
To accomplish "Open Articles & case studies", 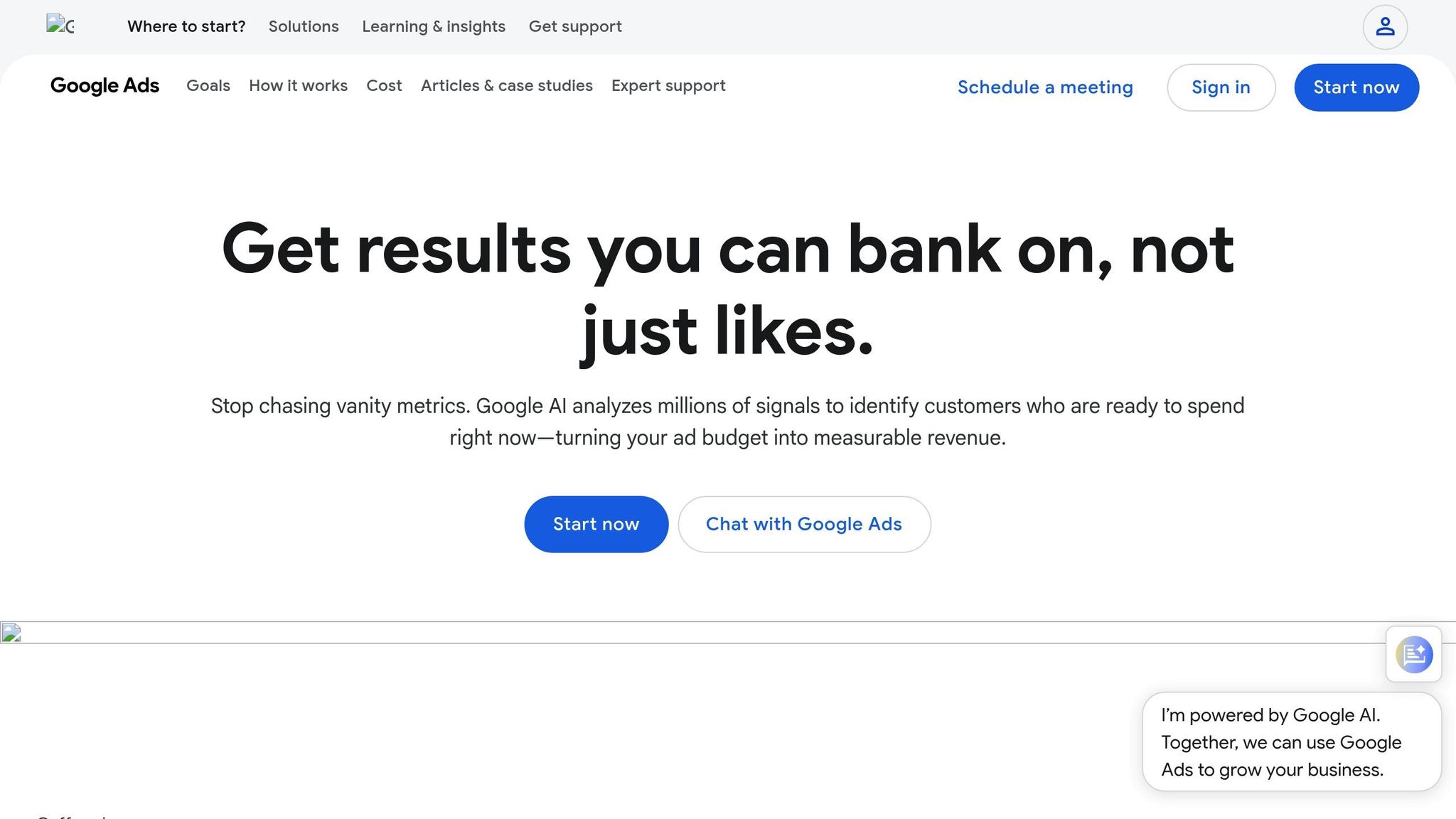I will click(x=506, y=86).
